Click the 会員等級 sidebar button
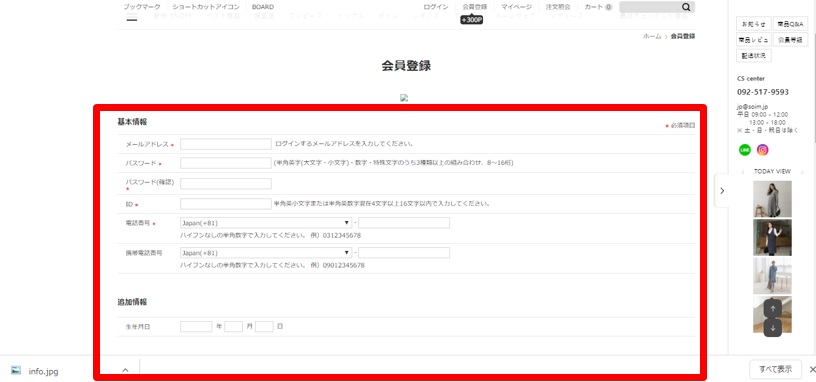 (x=790, y=40)
